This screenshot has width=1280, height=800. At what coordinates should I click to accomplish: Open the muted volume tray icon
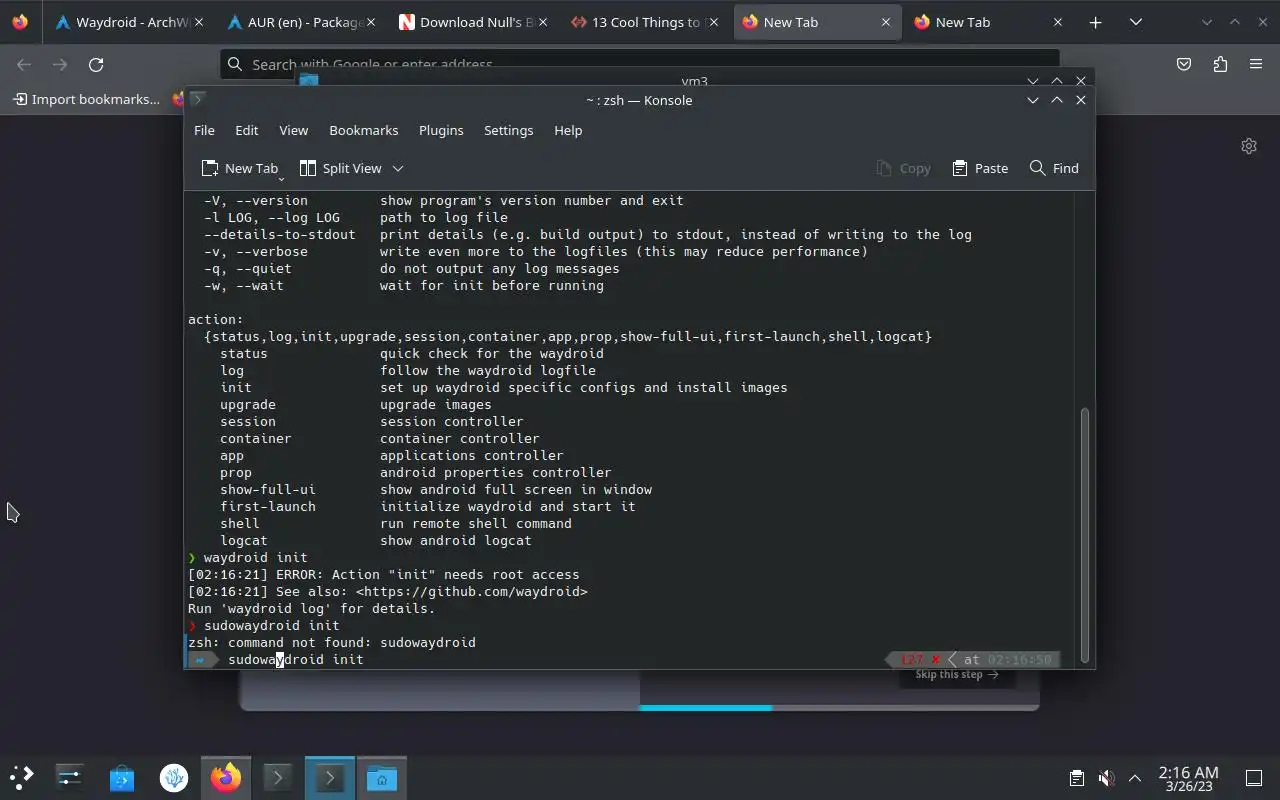[1106, 778]
